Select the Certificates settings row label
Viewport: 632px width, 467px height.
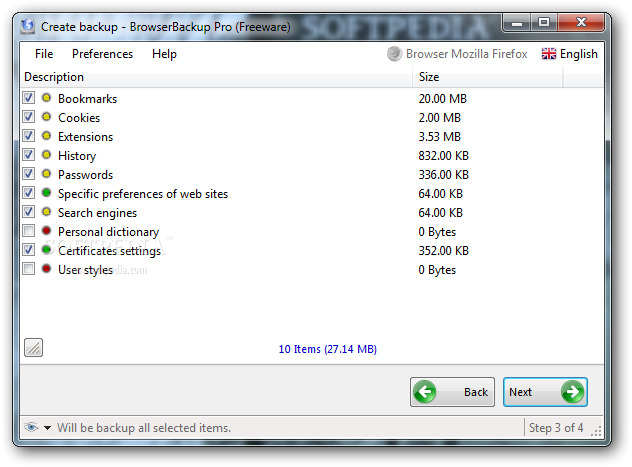pos(110,251)
